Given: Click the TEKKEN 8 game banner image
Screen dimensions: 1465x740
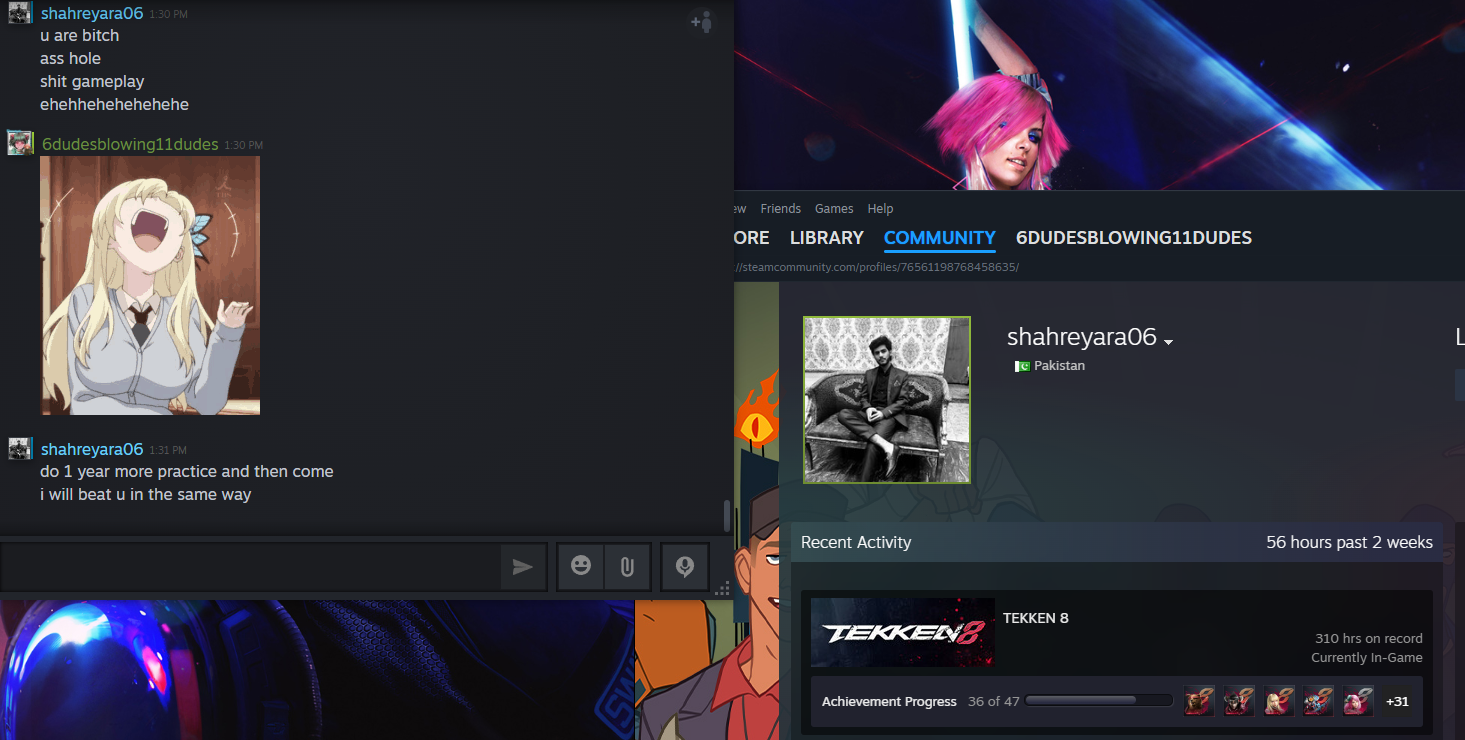Looking at the screenshot, I should 903,633.
